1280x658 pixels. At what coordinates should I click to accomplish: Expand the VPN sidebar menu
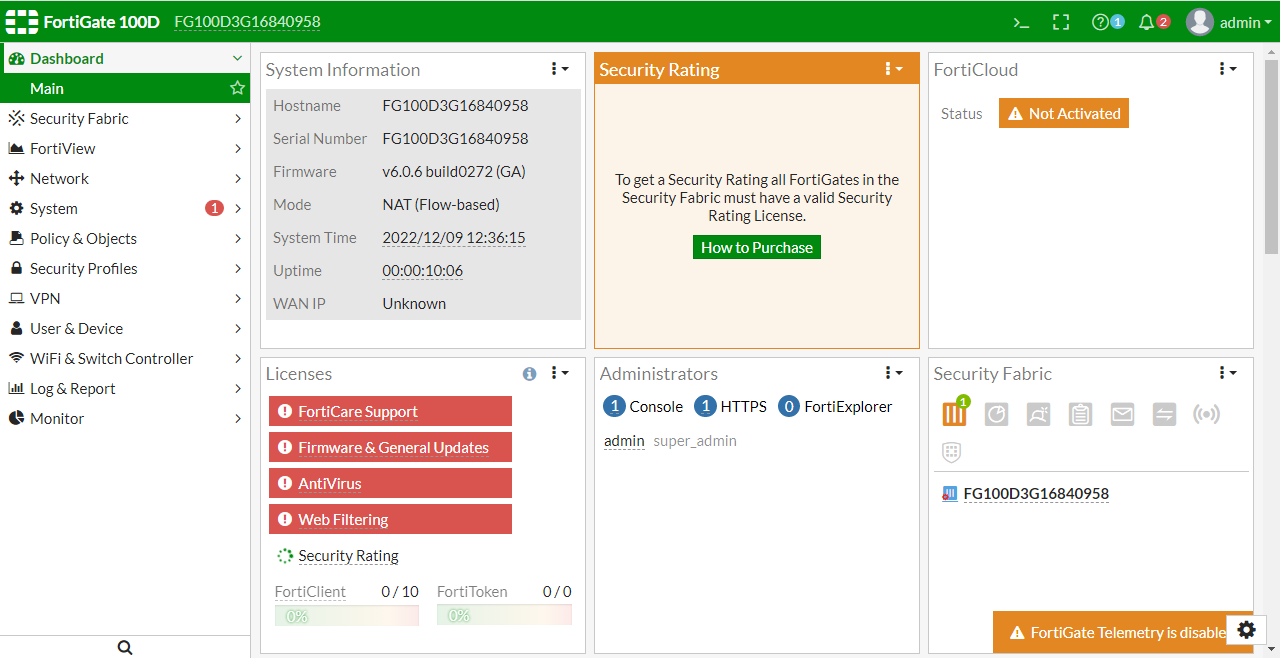pyautogui.click(x=125, y=298)
